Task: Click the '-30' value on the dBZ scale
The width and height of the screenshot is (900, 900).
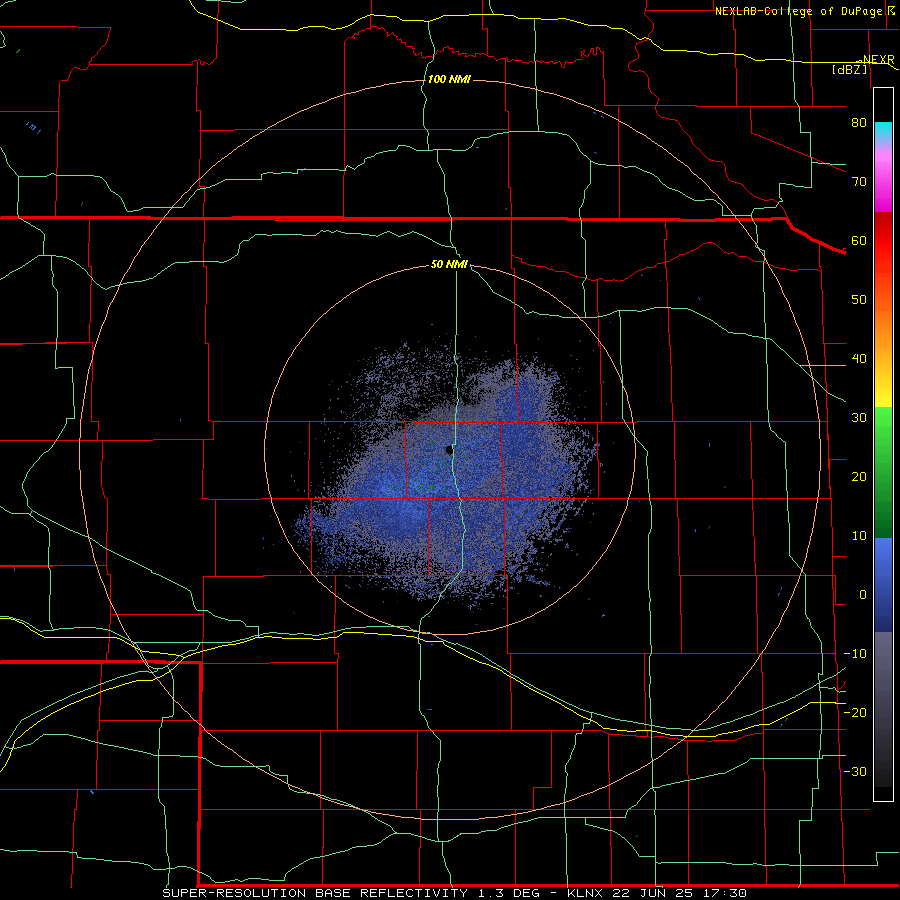Action: pos(855,771)
